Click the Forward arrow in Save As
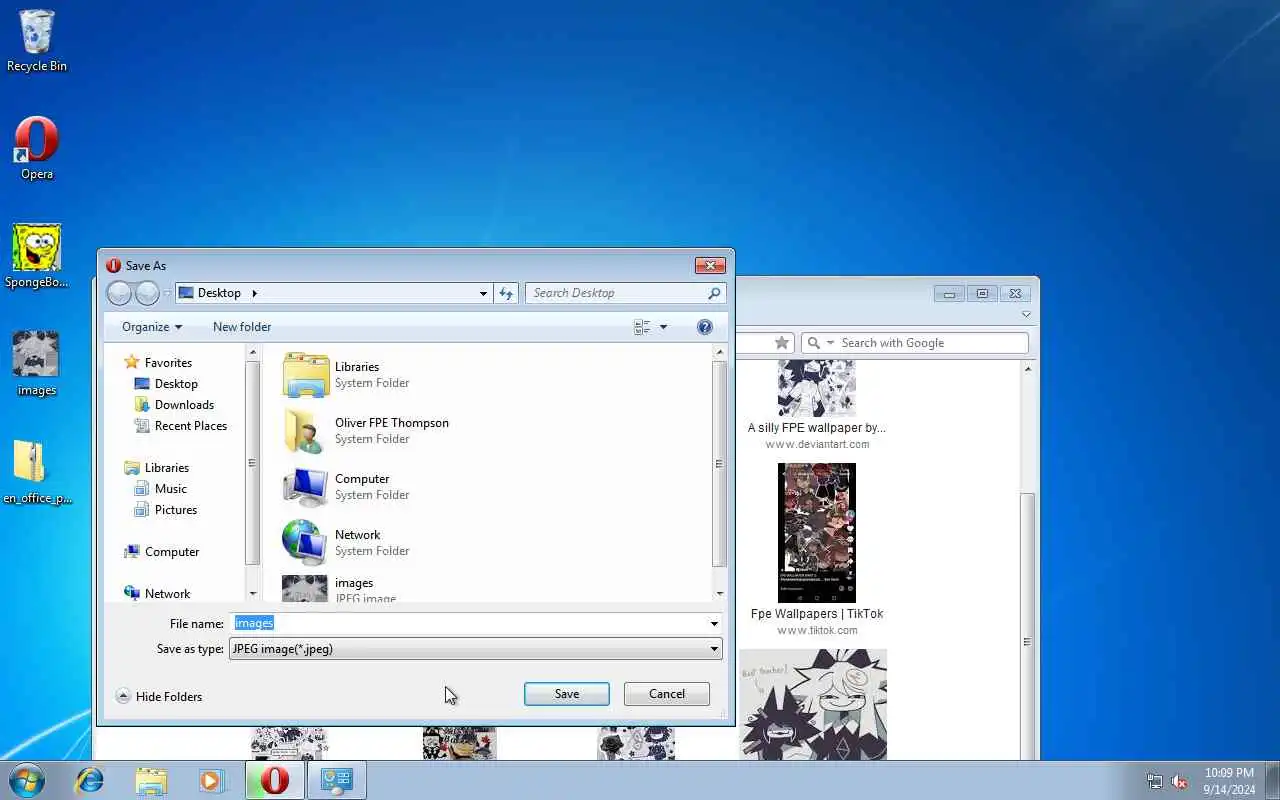The image size is (1280, 800). 147,293
